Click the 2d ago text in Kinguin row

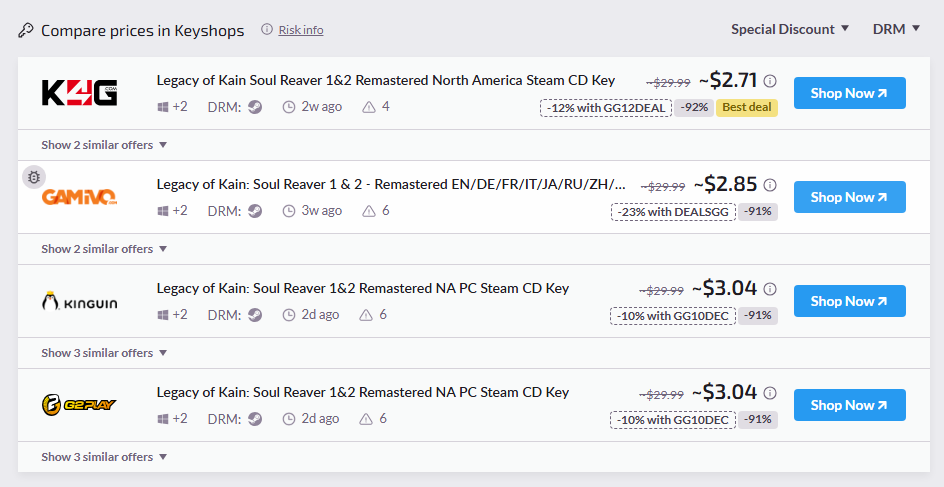tap(320, 315)
